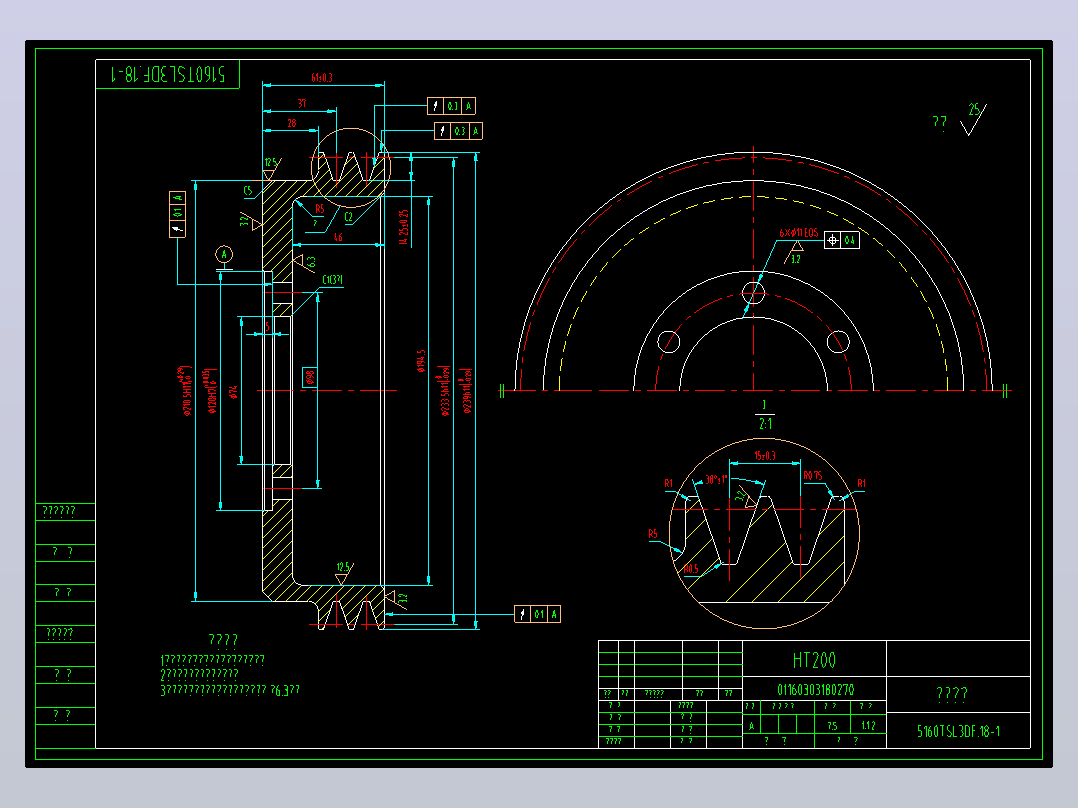The width and height of the screenshot is (1078, 808).
Task: Select the R0.5 radius label
Action: click(690, 569)
